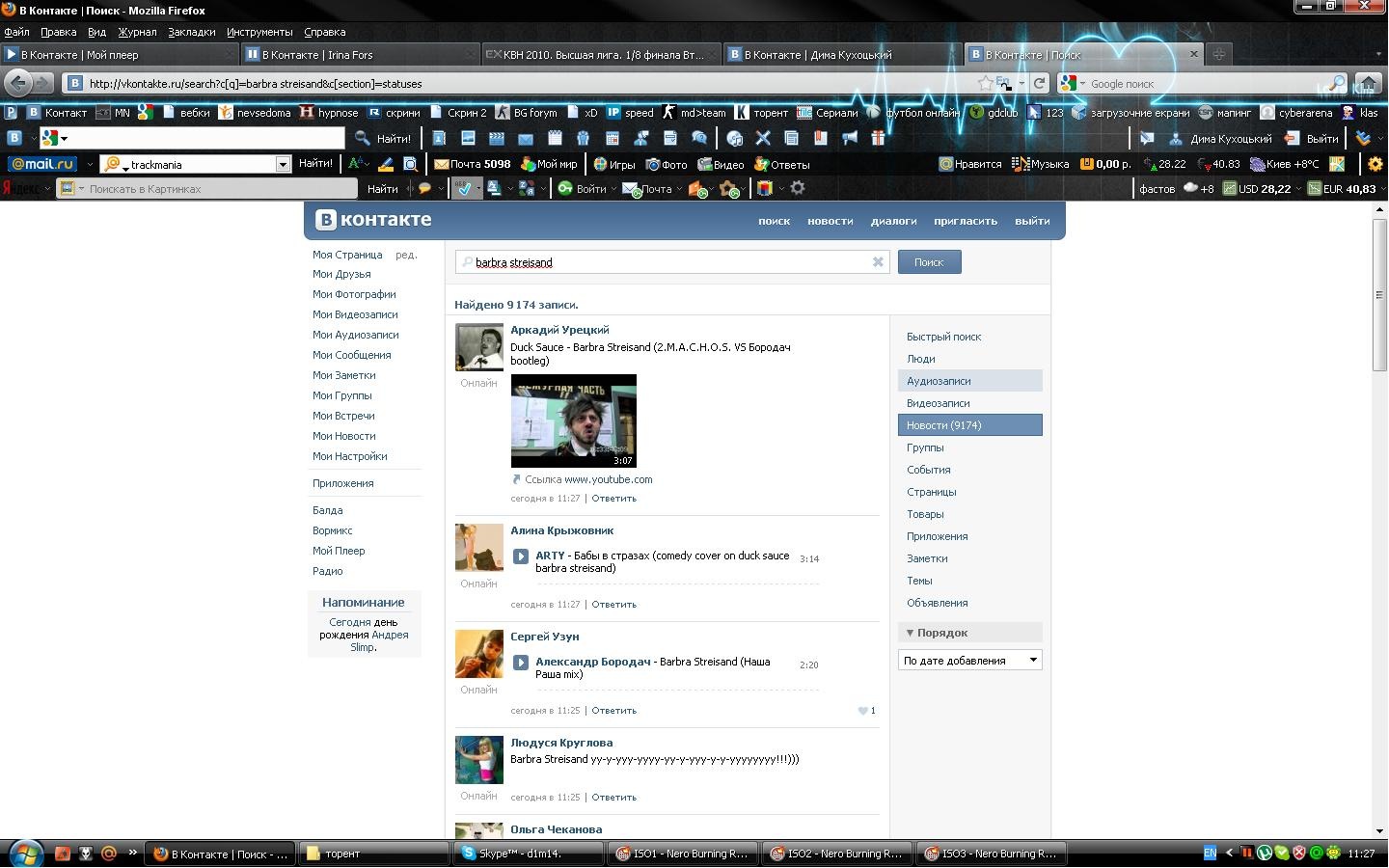The image size is (1389, 868).
Task: Play the ARTY audio track
Action: tap(521, 556)
